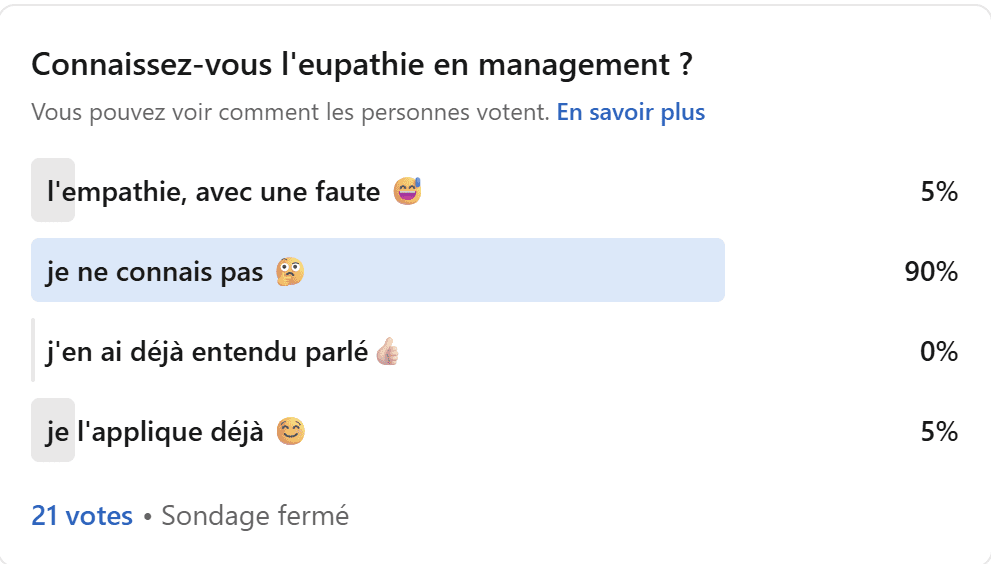Image resolution: width=991 pixels, height=564 pixels.
Task: Click the blue progress bar's empty right end
Action: pyautogui.click(x=700, y=270)
